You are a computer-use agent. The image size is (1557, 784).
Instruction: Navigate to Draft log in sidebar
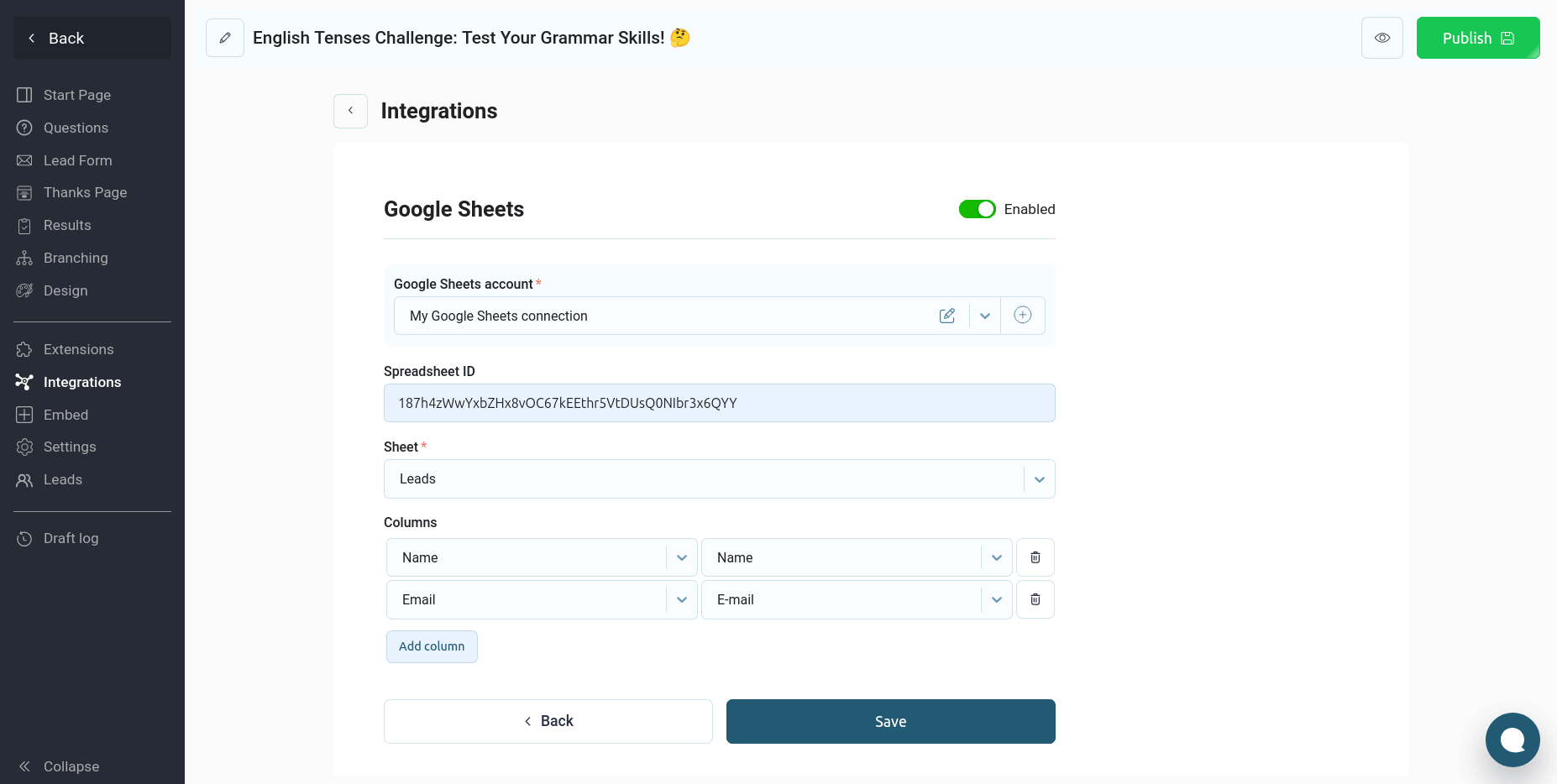click(71, 538)
